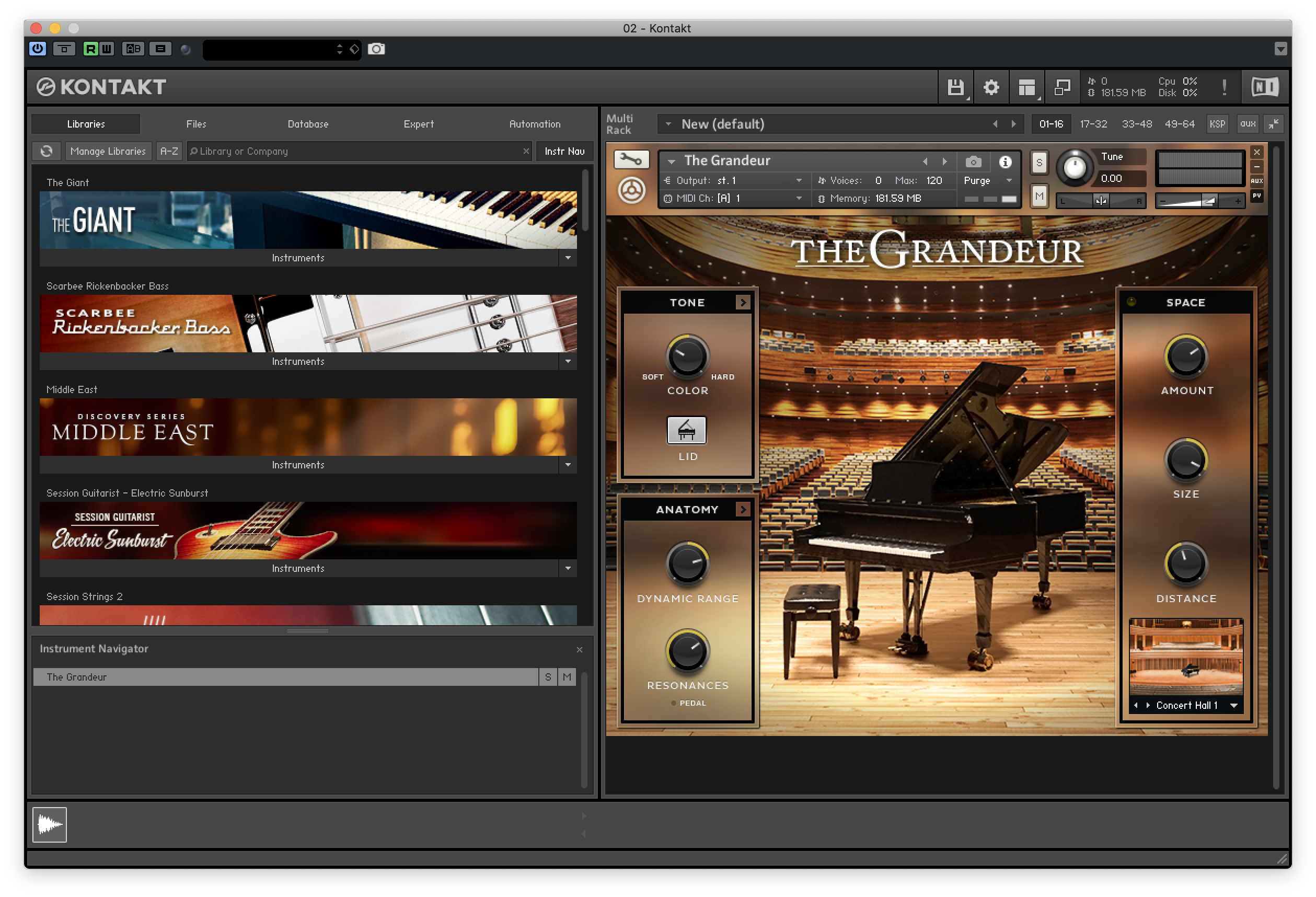The height and width of the screenshot is (897, 1316).
Task: Open The Grandeur info icon
Action: 1005,162
